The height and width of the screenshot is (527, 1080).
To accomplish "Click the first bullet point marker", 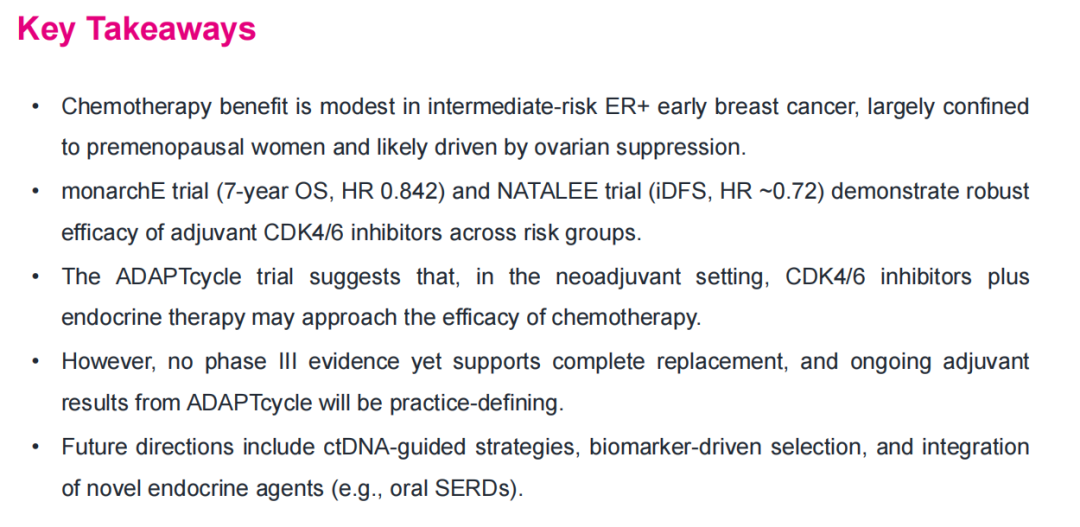I will (35, 107).
